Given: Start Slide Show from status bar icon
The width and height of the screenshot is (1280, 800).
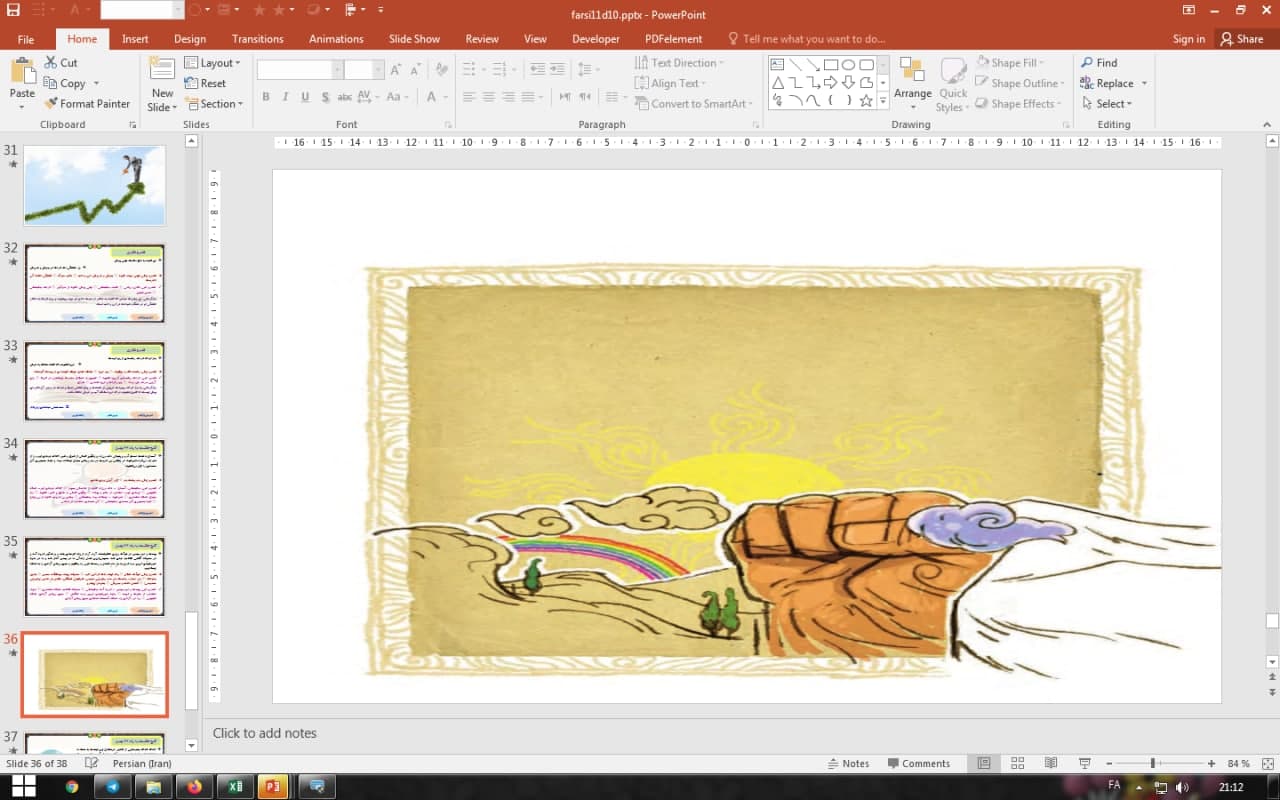Looking at the screenshot, I should tap(1085, 763).
